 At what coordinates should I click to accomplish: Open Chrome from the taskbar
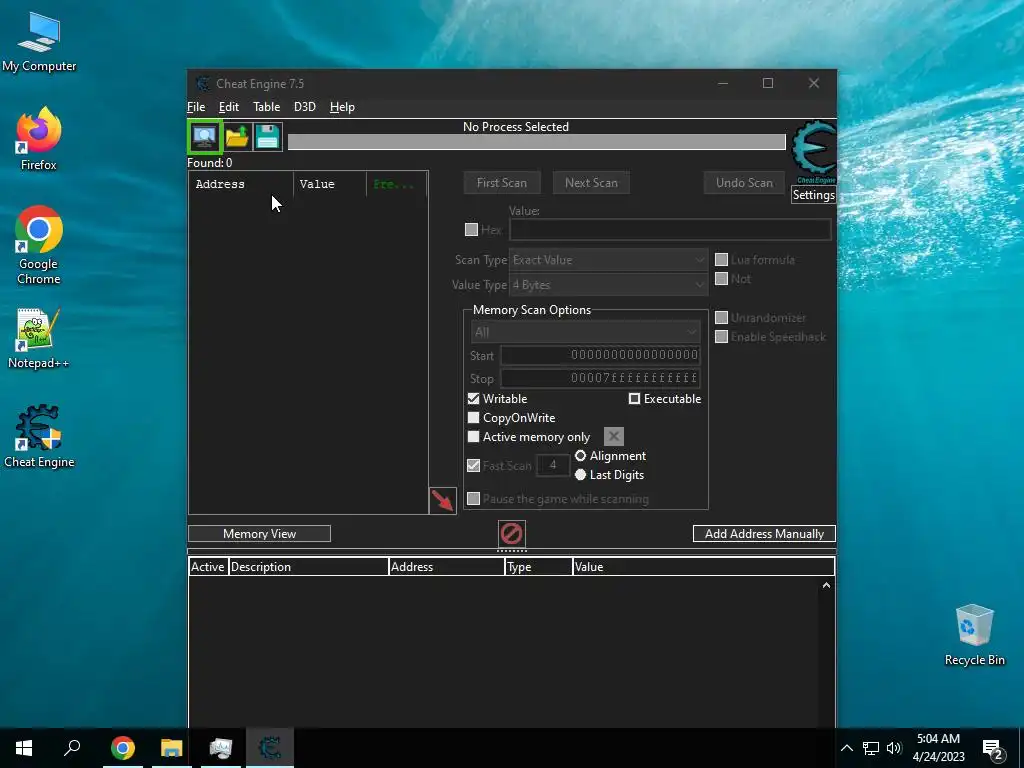[x=123, y=748]
